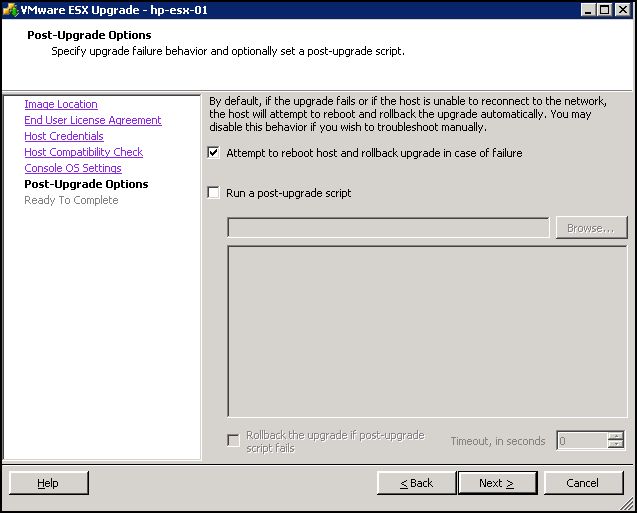Navigate to the Console OS Settings step

[73, 168]
